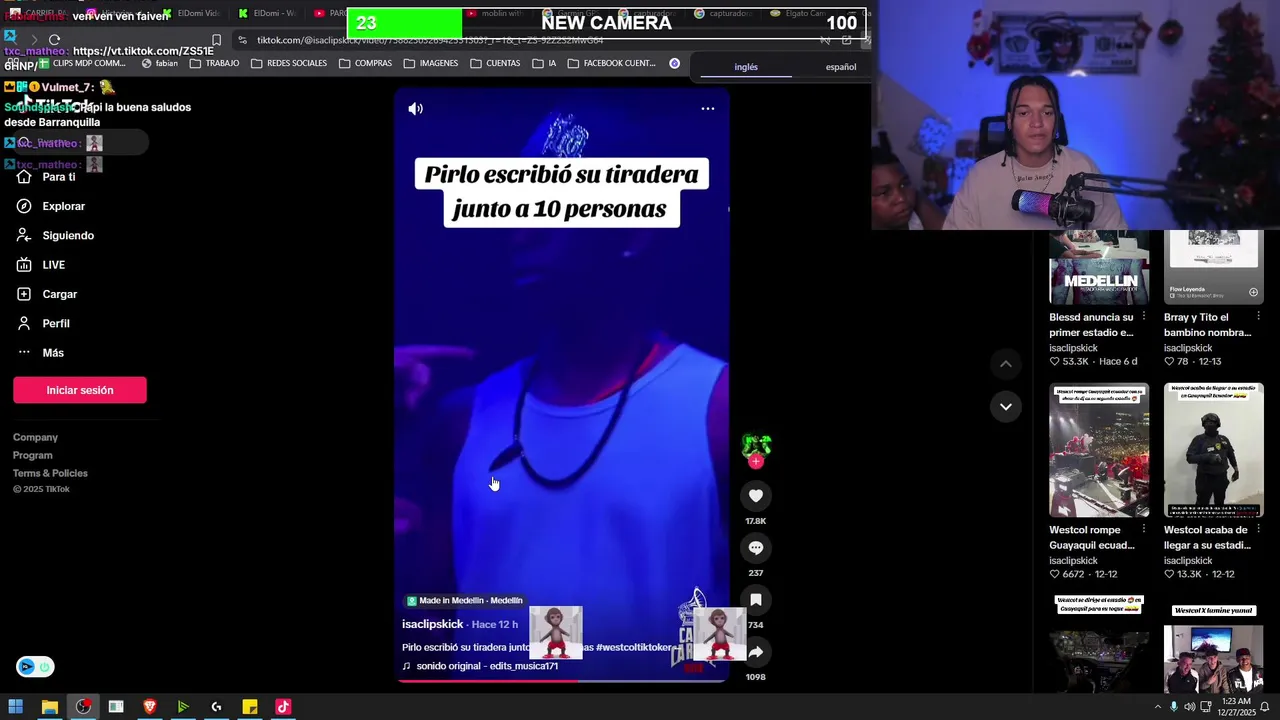Open the Company footer link
Screen dimensions: 1280x720
pyautogui.click(x=35, y=437)
